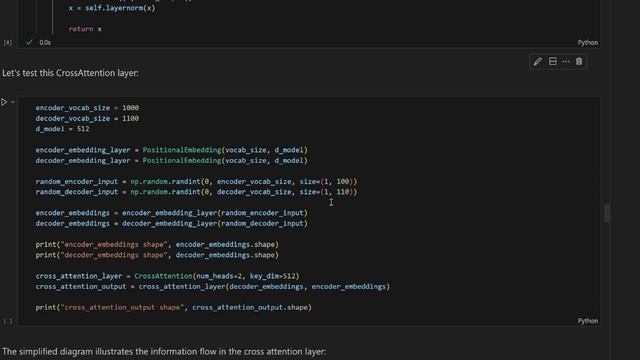Click the empty execution count brackets of test cell
640x360 pixels.
[x=8, y=322]
